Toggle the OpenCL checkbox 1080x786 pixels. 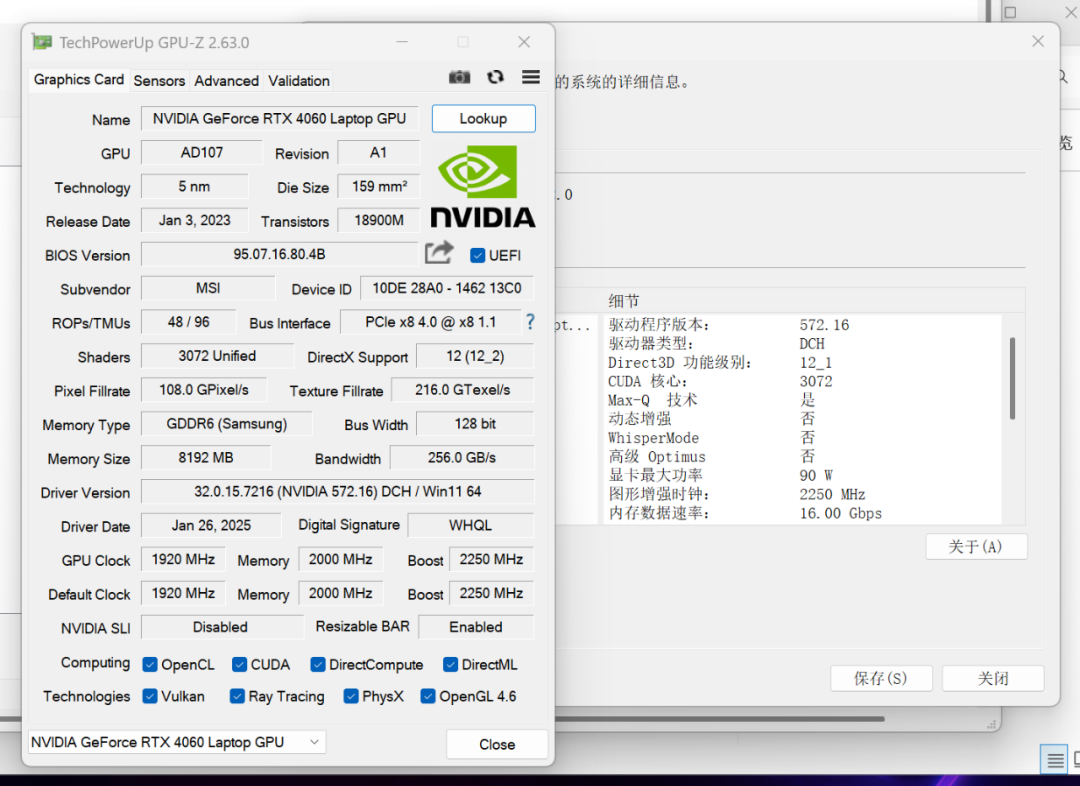(x=149, y=665)
